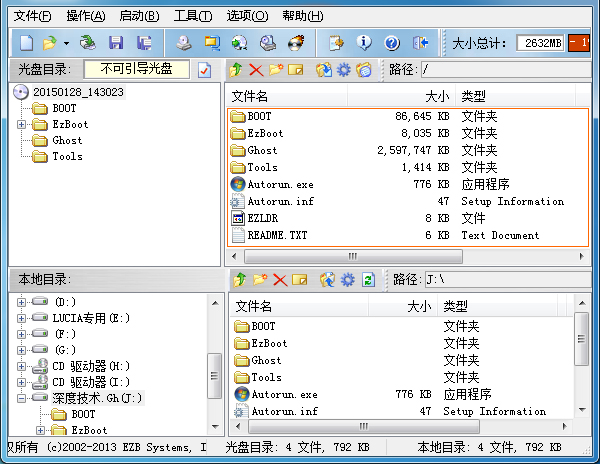Open properties gear in disc pane toolbar

(344, 70)
